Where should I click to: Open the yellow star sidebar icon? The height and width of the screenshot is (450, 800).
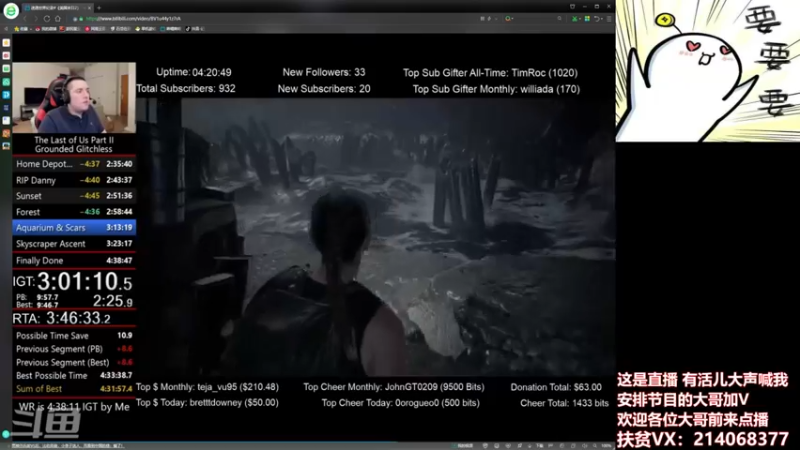(6, 43)
